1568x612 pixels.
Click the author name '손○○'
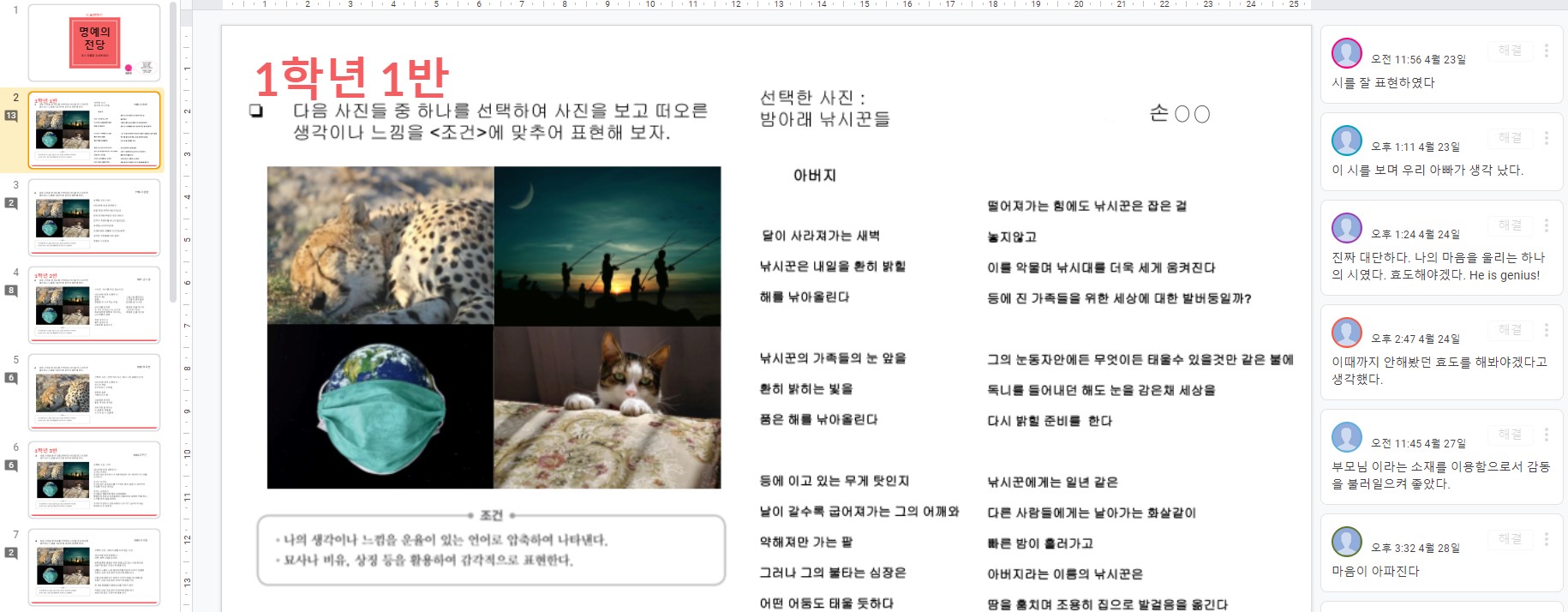click(x=1179, y=114)
